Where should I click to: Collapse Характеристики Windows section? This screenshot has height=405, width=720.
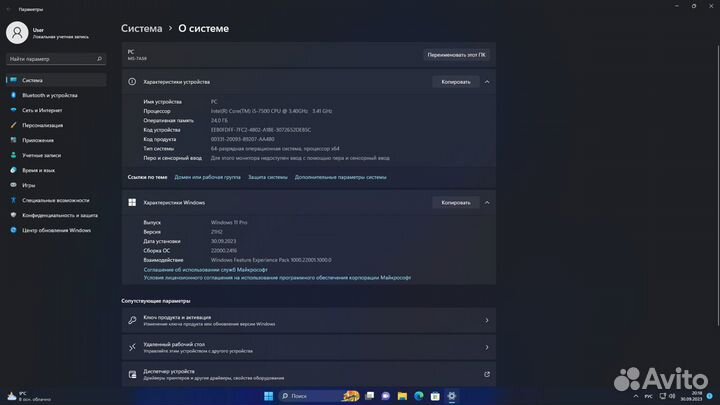487,202
